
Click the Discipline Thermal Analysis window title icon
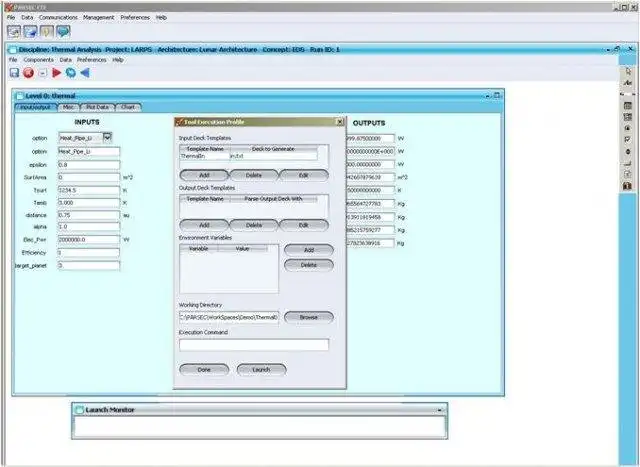(x=13, y=50)
